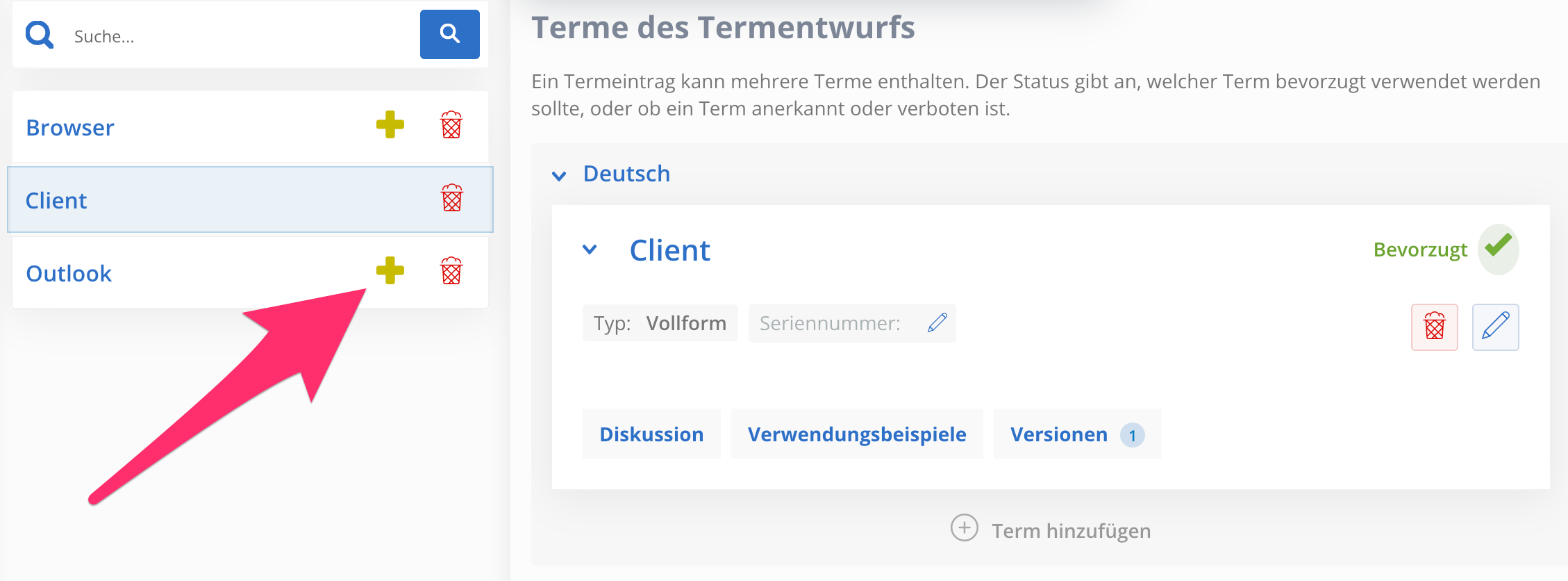Edit the Seriennummer with the pencil icon
This screenshot has height=581, width=1568.
tap(937, 322)
